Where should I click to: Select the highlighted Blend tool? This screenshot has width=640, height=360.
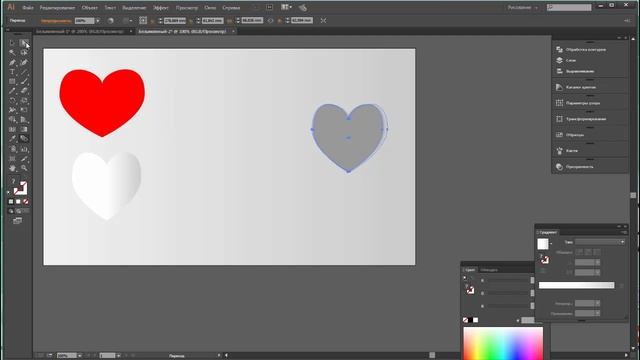coord(24,139)
